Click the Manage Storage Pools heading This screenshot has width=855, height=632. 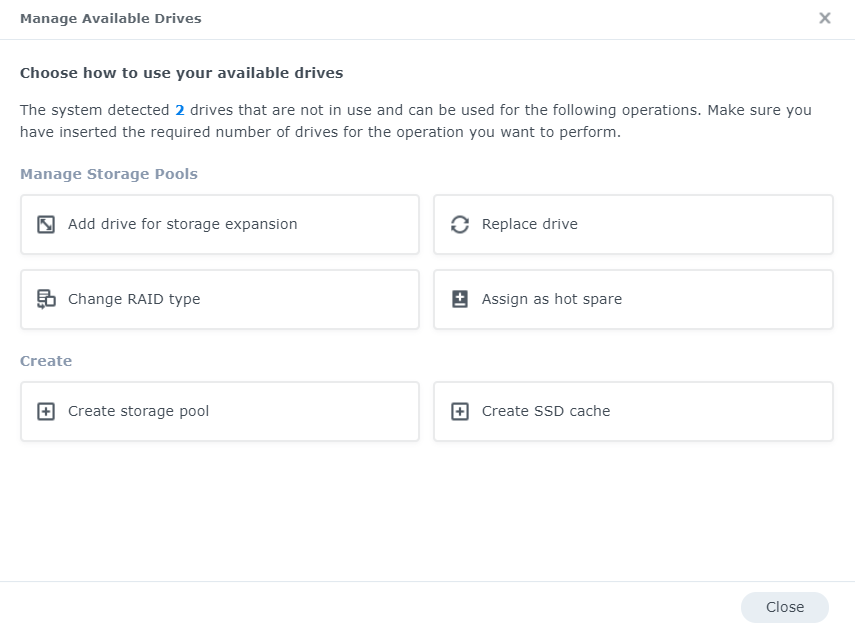[x=109, y=174]
